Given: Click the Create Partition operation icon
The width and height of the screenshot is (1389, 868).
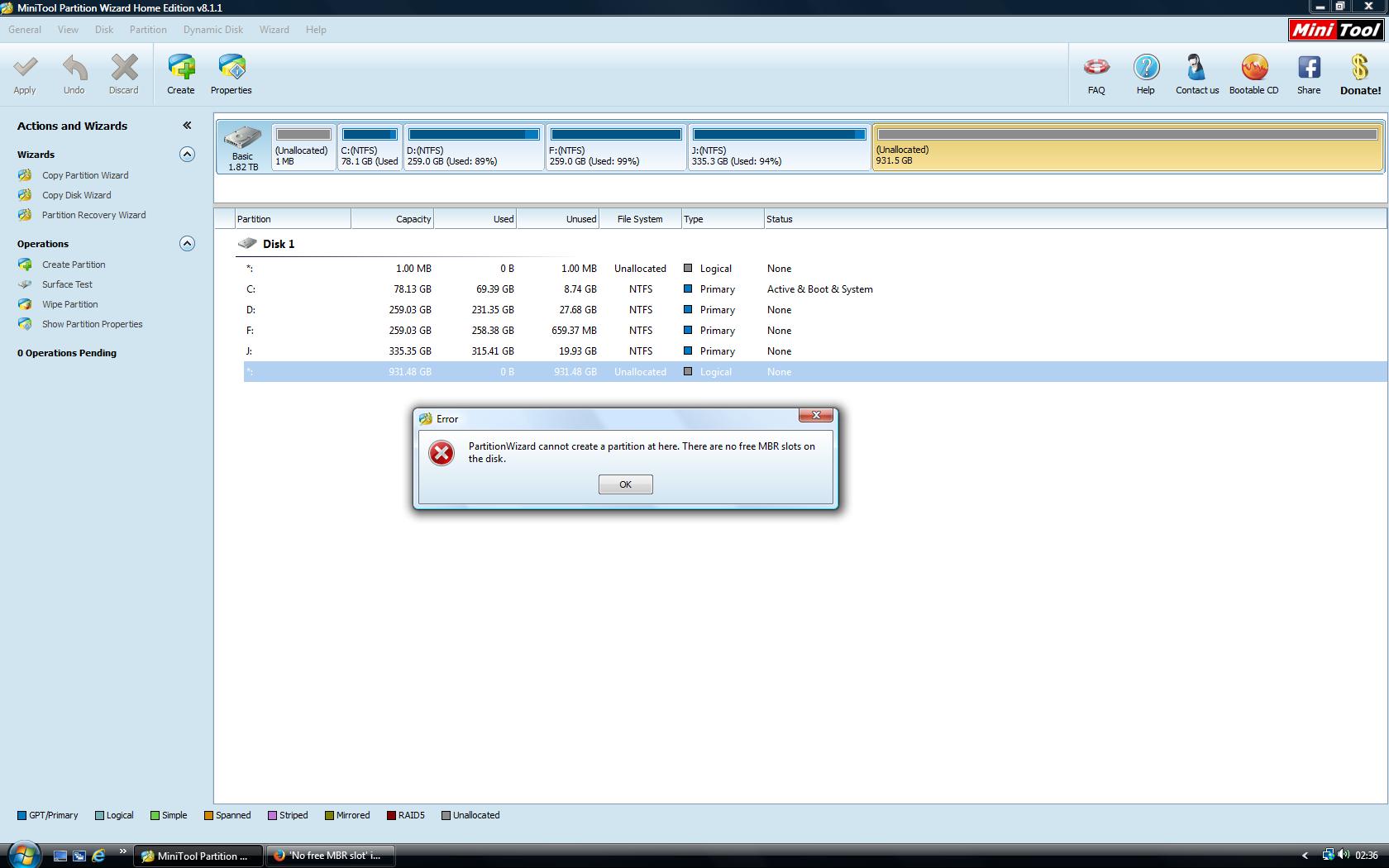Looking at the screenshot, I should pos(26,265).
